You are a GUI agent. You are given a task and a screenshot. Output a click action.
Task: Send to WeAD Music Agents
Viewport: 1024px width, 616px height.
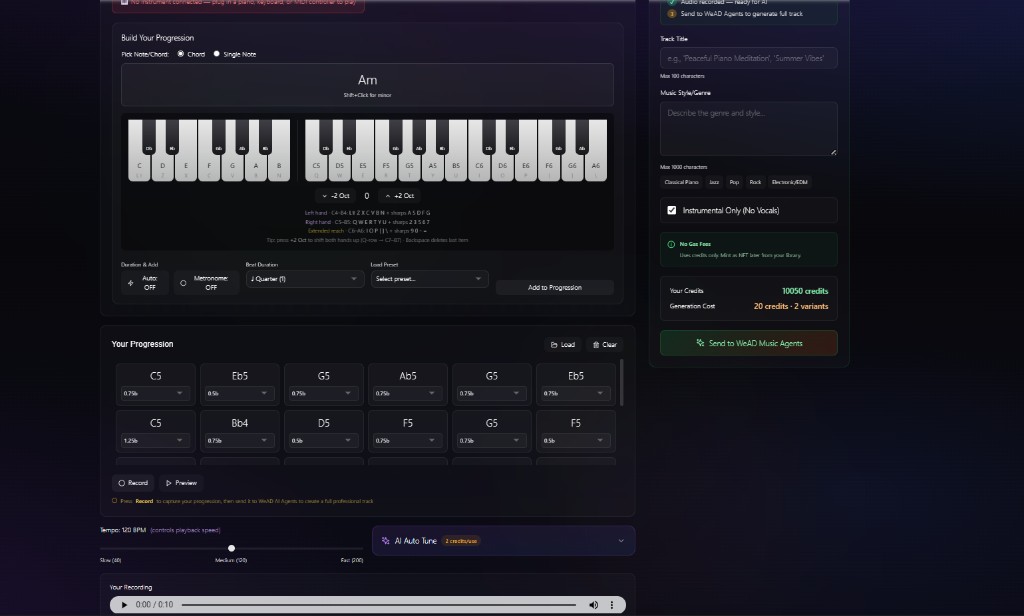748,343
